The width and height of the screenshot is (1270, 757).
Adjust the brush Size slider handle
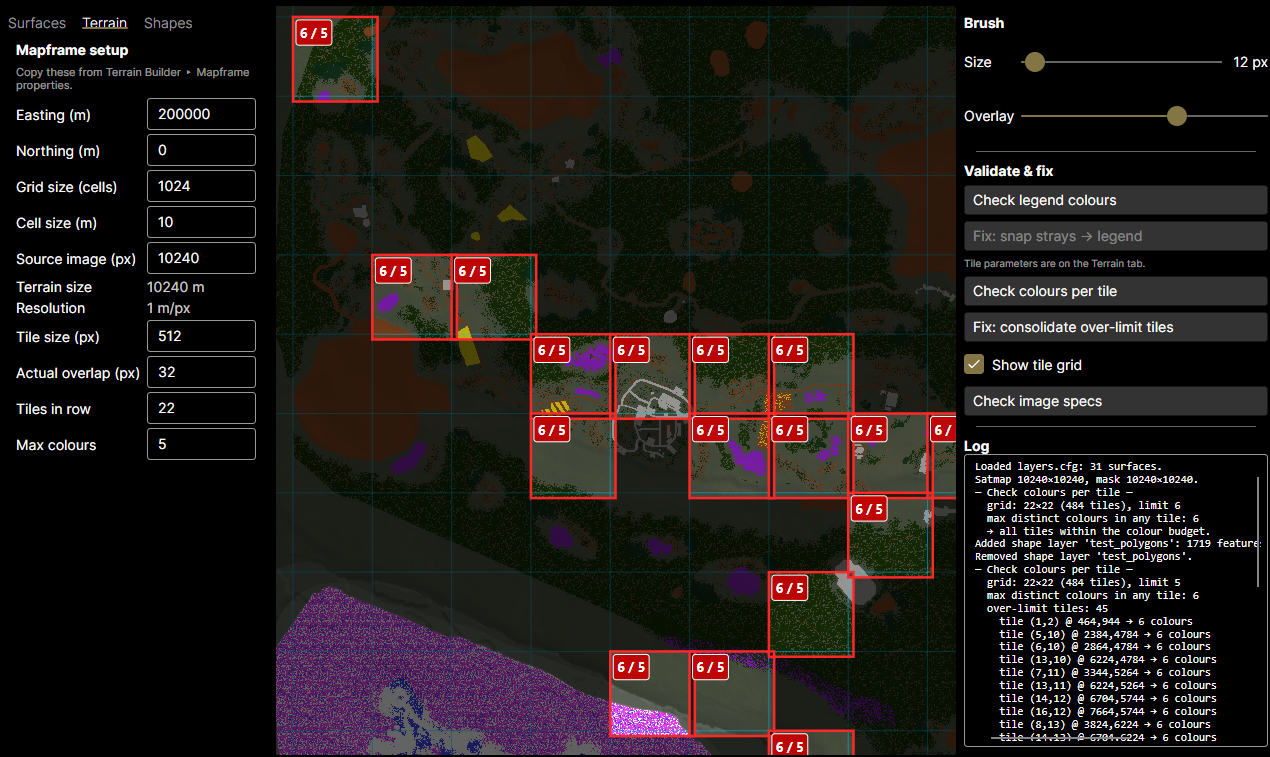[1035, 62]
